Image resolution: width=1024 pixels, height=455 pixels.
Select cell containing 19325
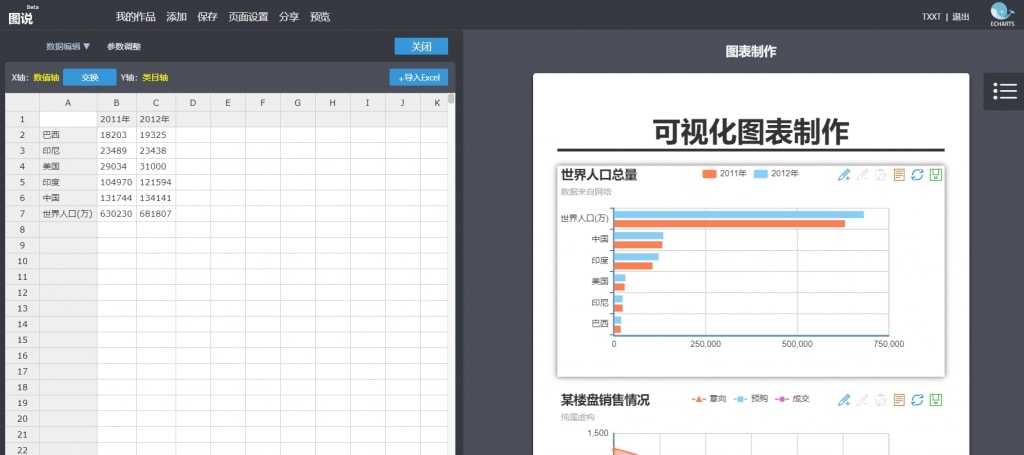point(155,135)
